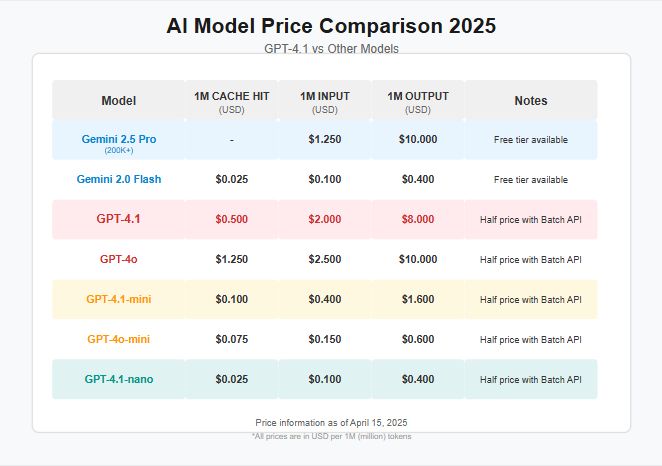Click the AI Model Price Comparison 2025 title
662x466 pixels.
point(331,25)
